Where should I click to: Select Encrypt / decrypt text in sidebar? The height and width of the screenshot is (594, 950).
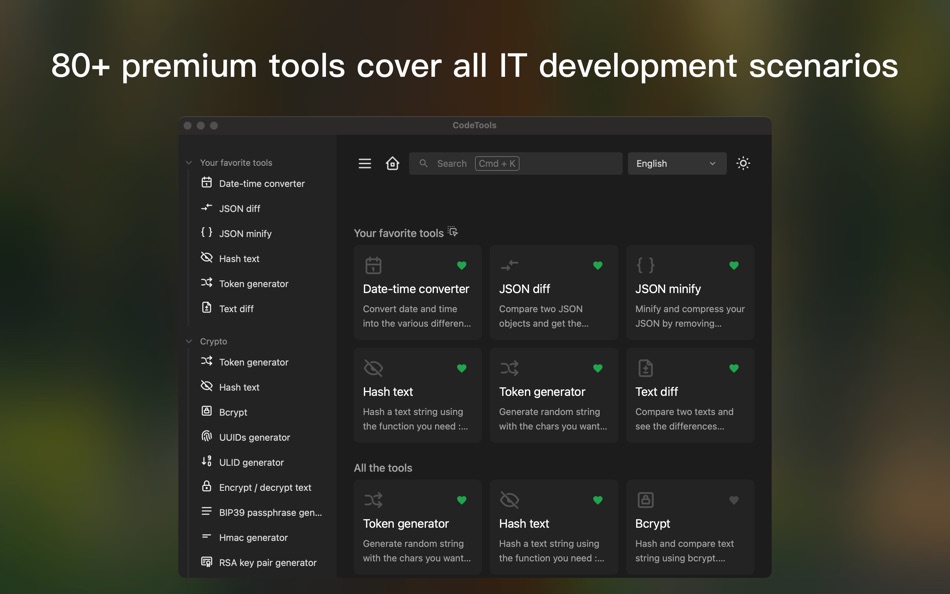tap(265, 488)
